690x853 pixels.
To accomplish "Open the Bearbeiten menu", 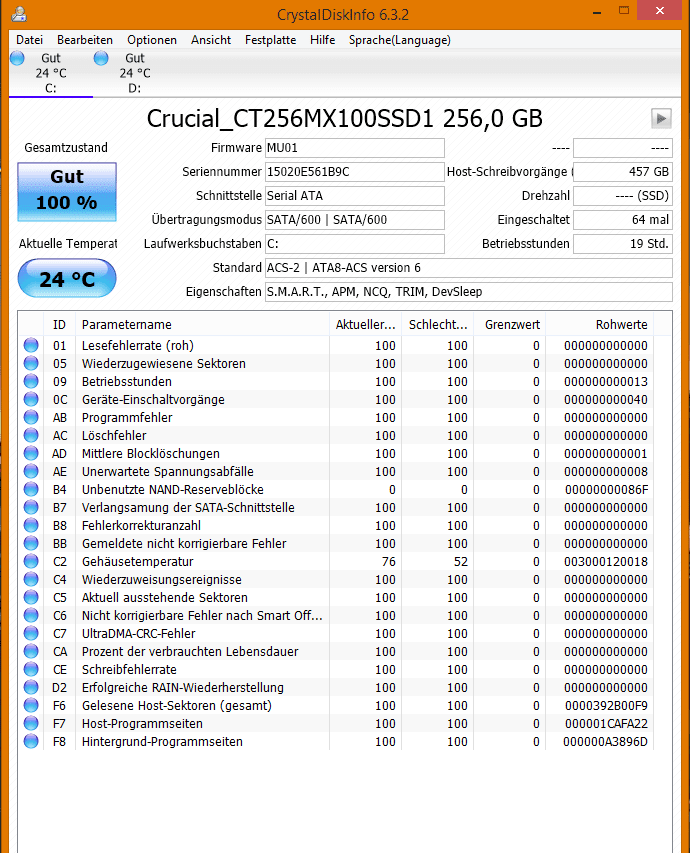I will click(85, 40).
